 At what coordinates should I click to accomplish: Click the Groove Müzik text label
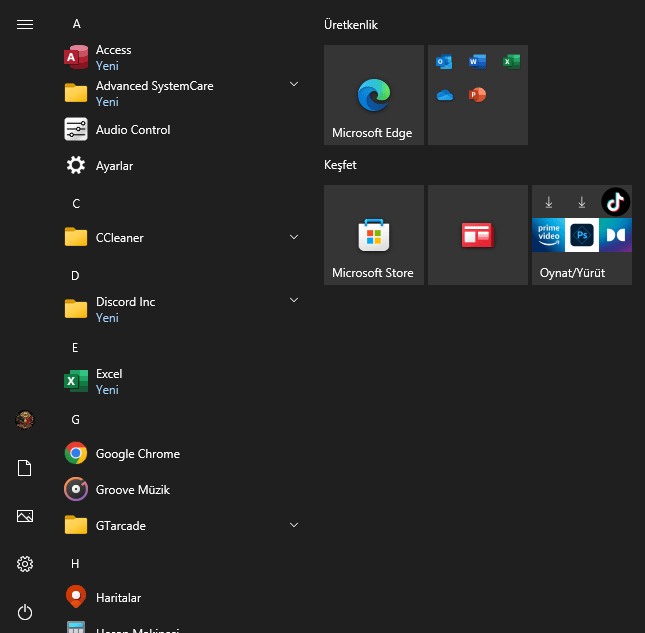click(132, 489)
